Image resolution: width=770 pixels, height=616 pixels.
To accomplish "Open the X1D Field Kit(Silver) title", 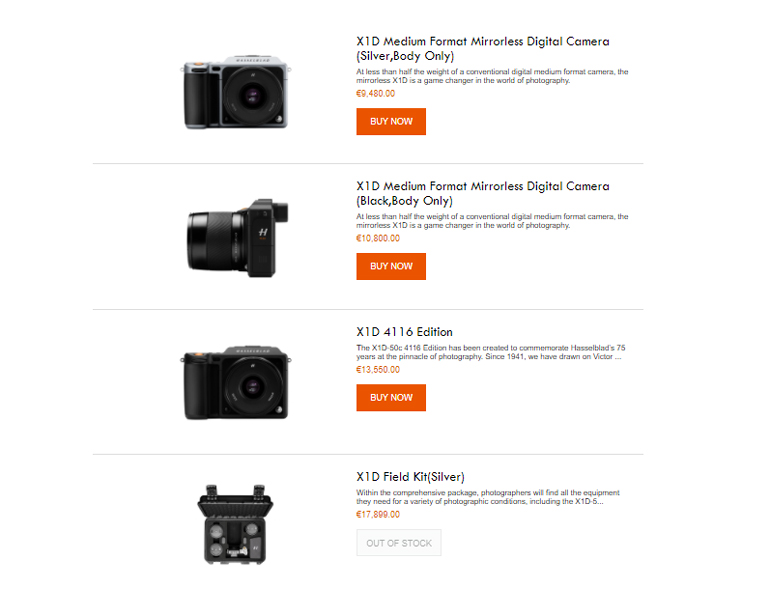I will tap(410, 477).
